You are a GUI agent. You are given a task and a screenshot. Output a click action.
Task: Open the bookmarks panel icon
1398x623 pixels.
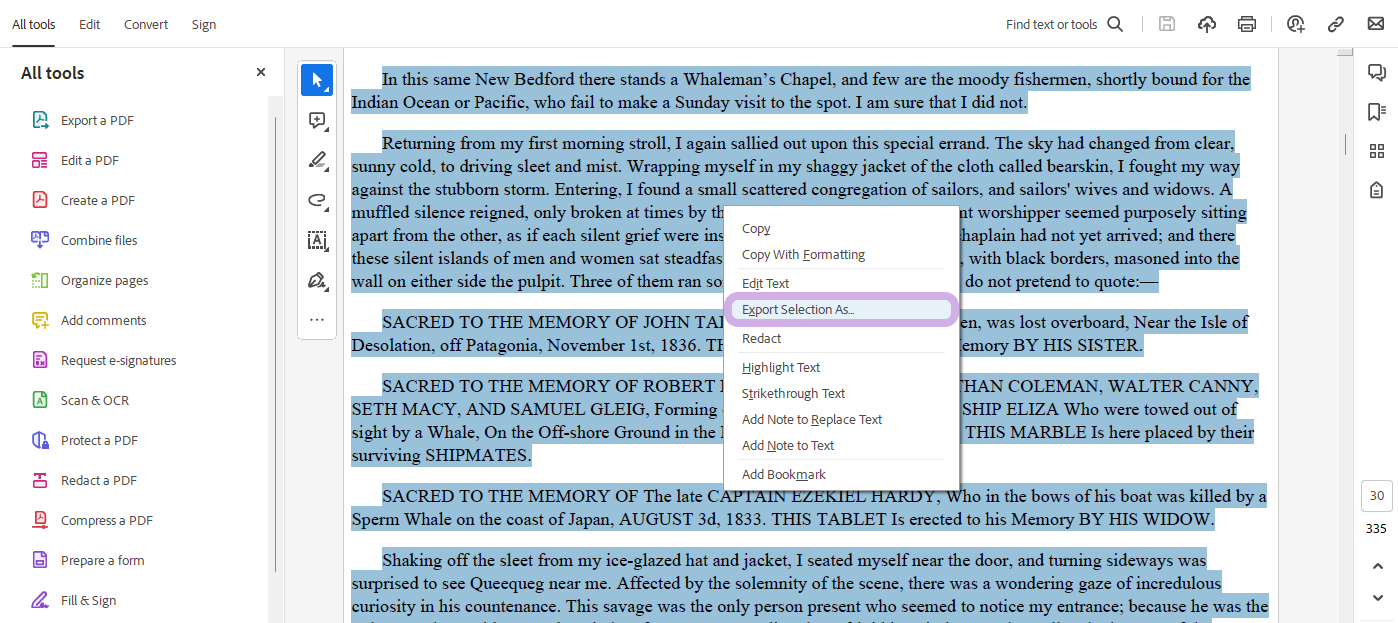(1376, 111)
